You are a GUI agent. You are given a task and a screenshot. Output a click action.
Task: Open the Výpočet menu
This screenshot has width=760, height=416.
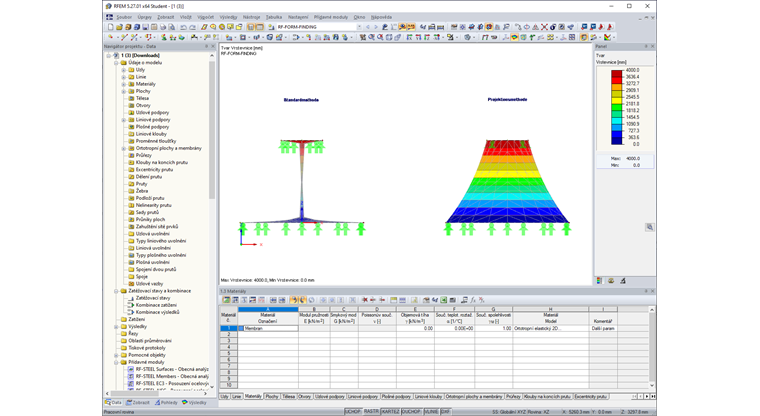click(206, 17)
